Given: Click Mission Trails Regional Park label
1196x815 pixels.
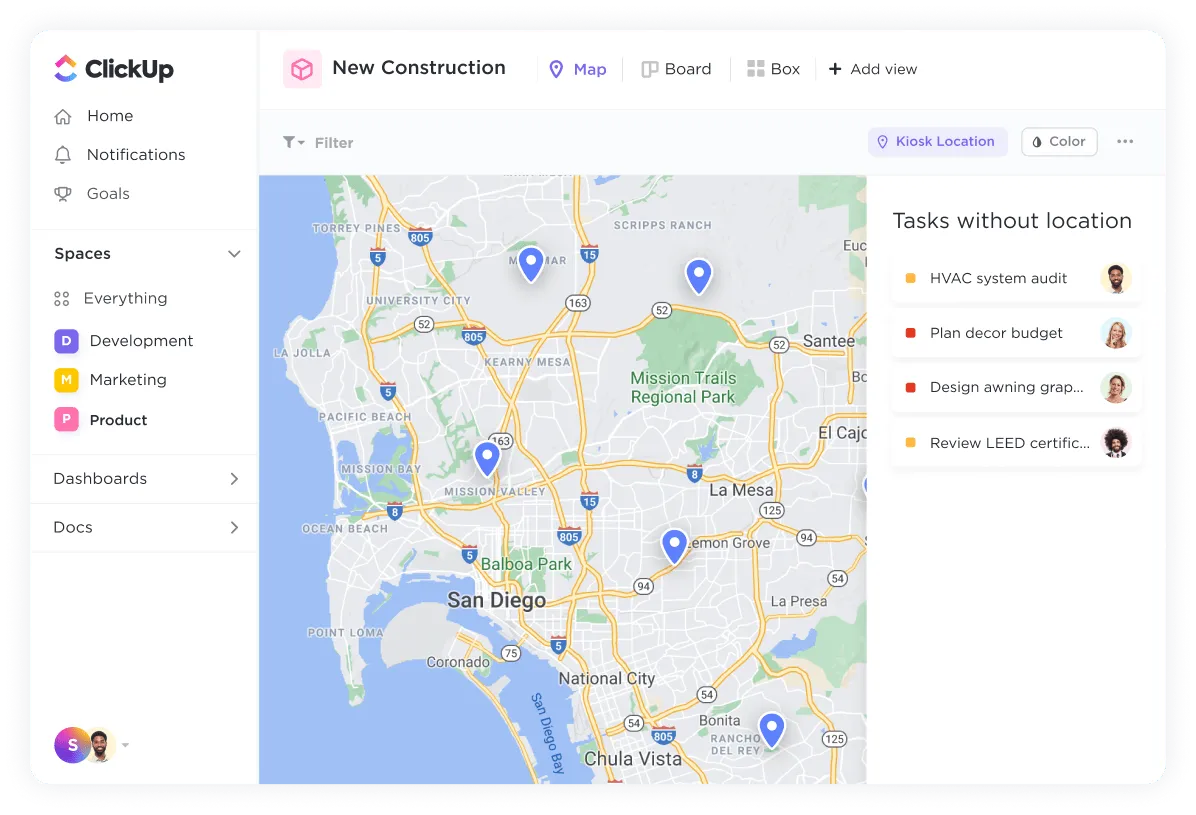Looking at the screenshot, I should [683, 388].
